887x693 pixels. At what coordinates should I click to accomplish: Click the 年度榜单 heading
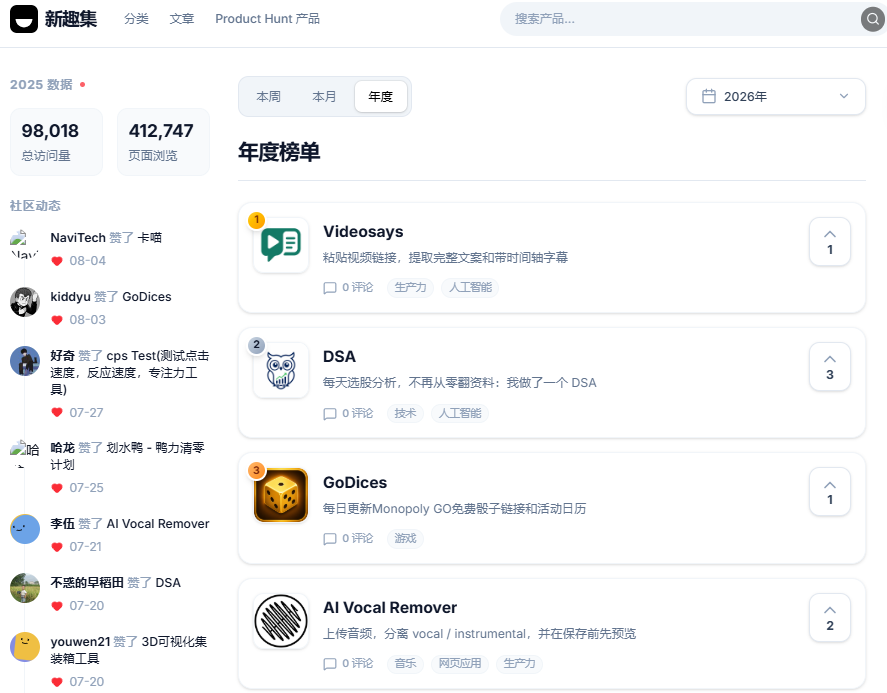[279, 152]
